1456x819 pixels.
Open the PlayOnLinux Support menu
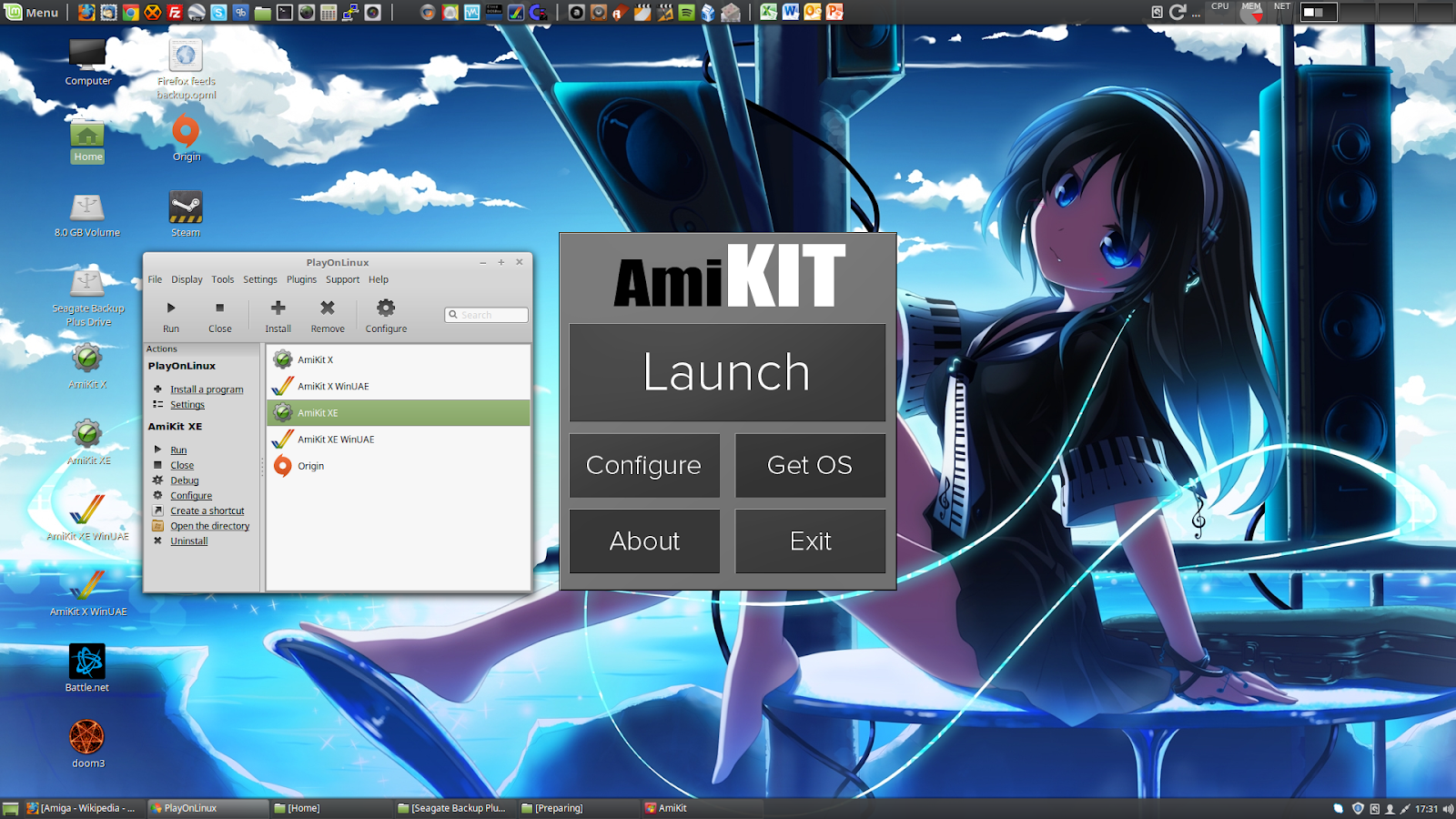342,279
